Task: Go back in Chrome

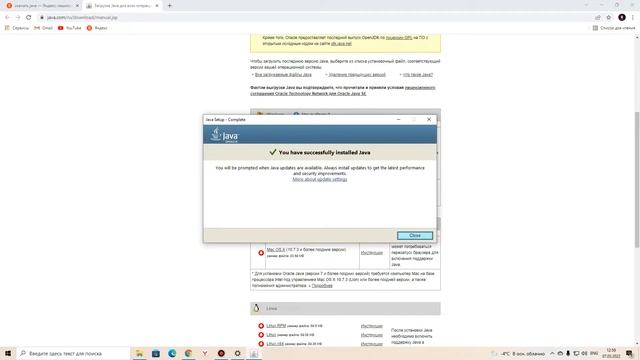Action: point(7,18)
